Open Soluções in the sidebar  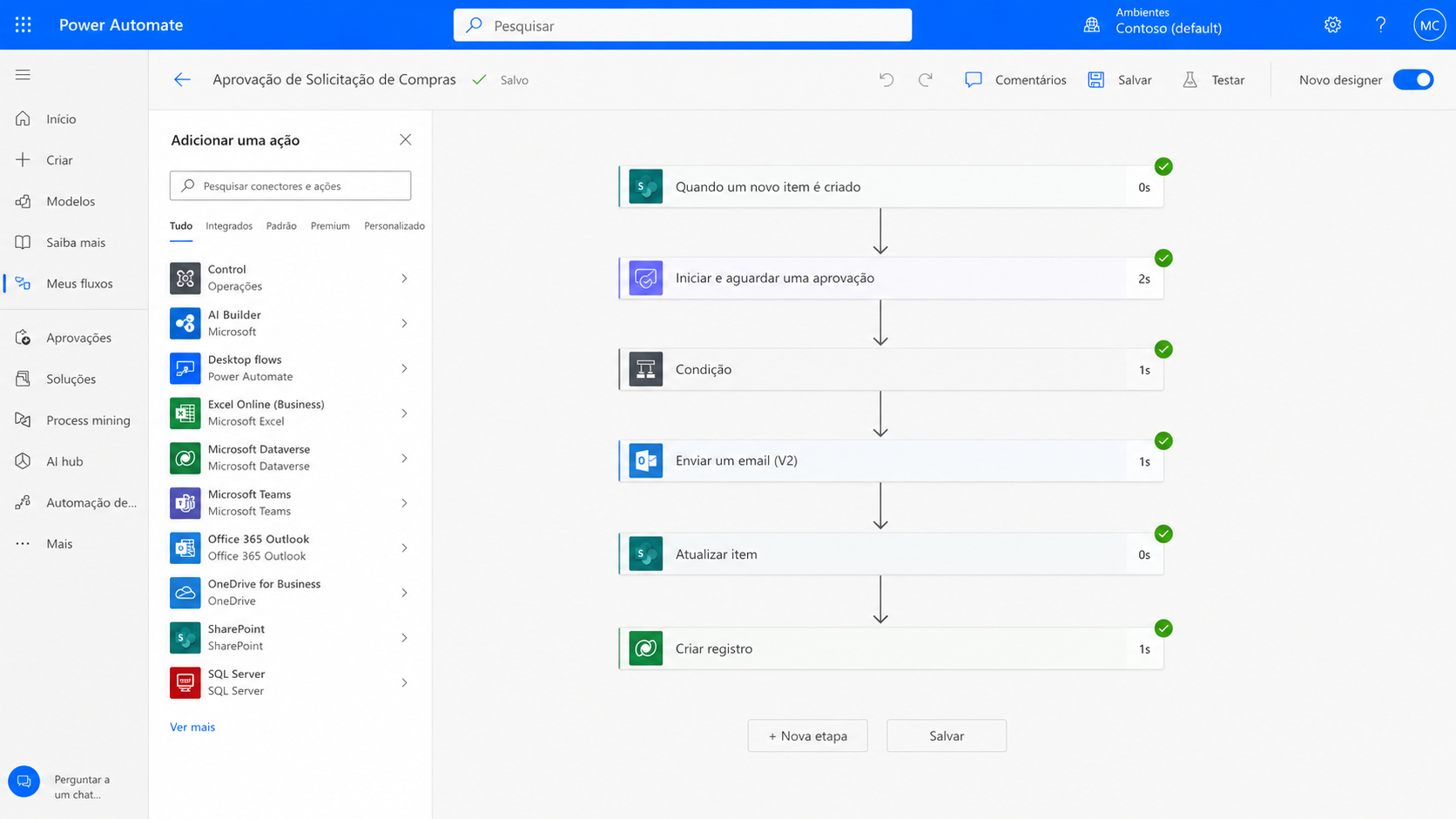[75, 379]
